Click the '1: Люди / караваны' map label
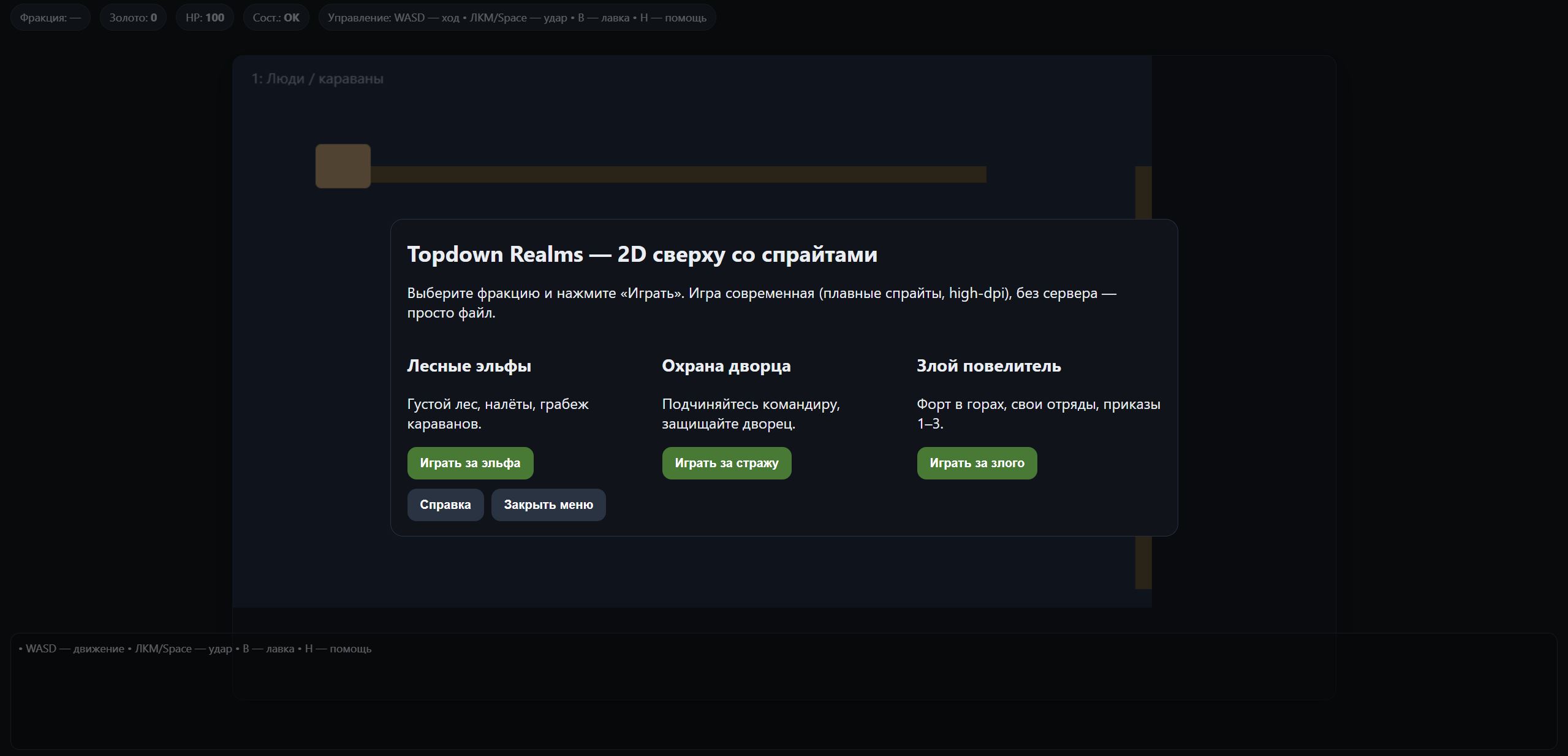The width and height of the screenshot is (1568, 756). [317, 78]
